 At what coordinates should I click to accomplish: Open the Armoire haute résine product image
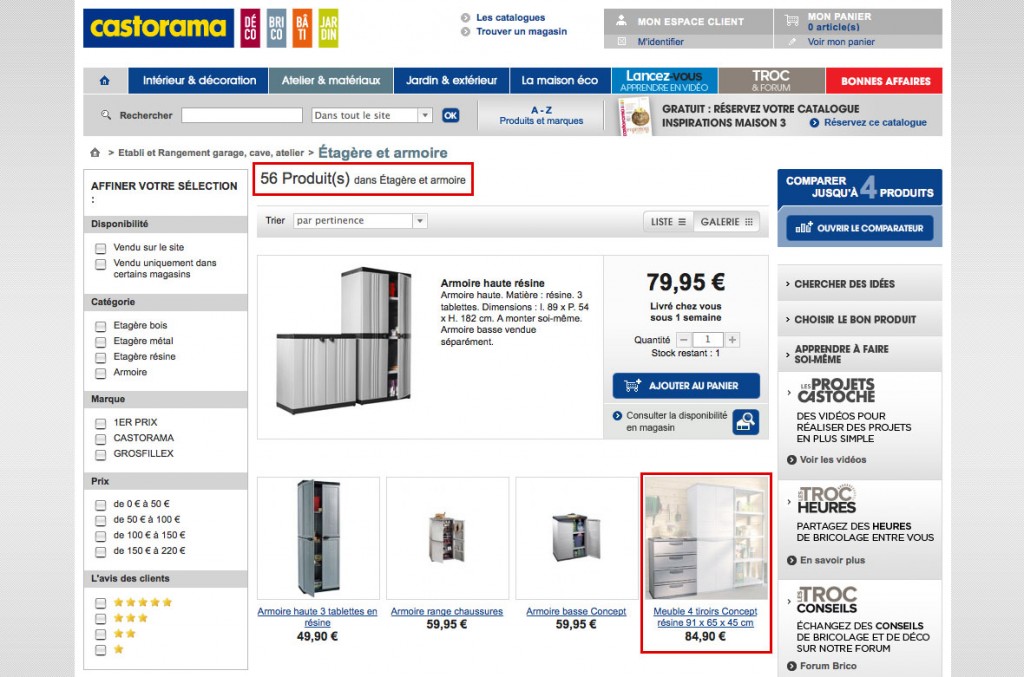point(346,341)
